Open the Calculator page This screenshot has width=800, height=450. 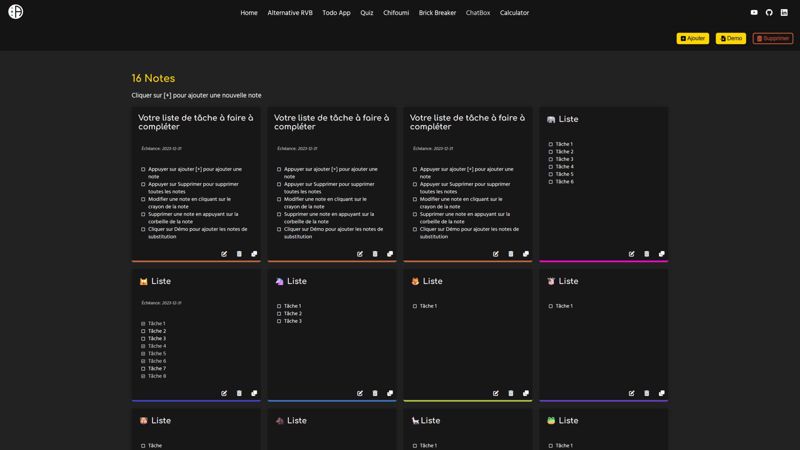[514, 13]
